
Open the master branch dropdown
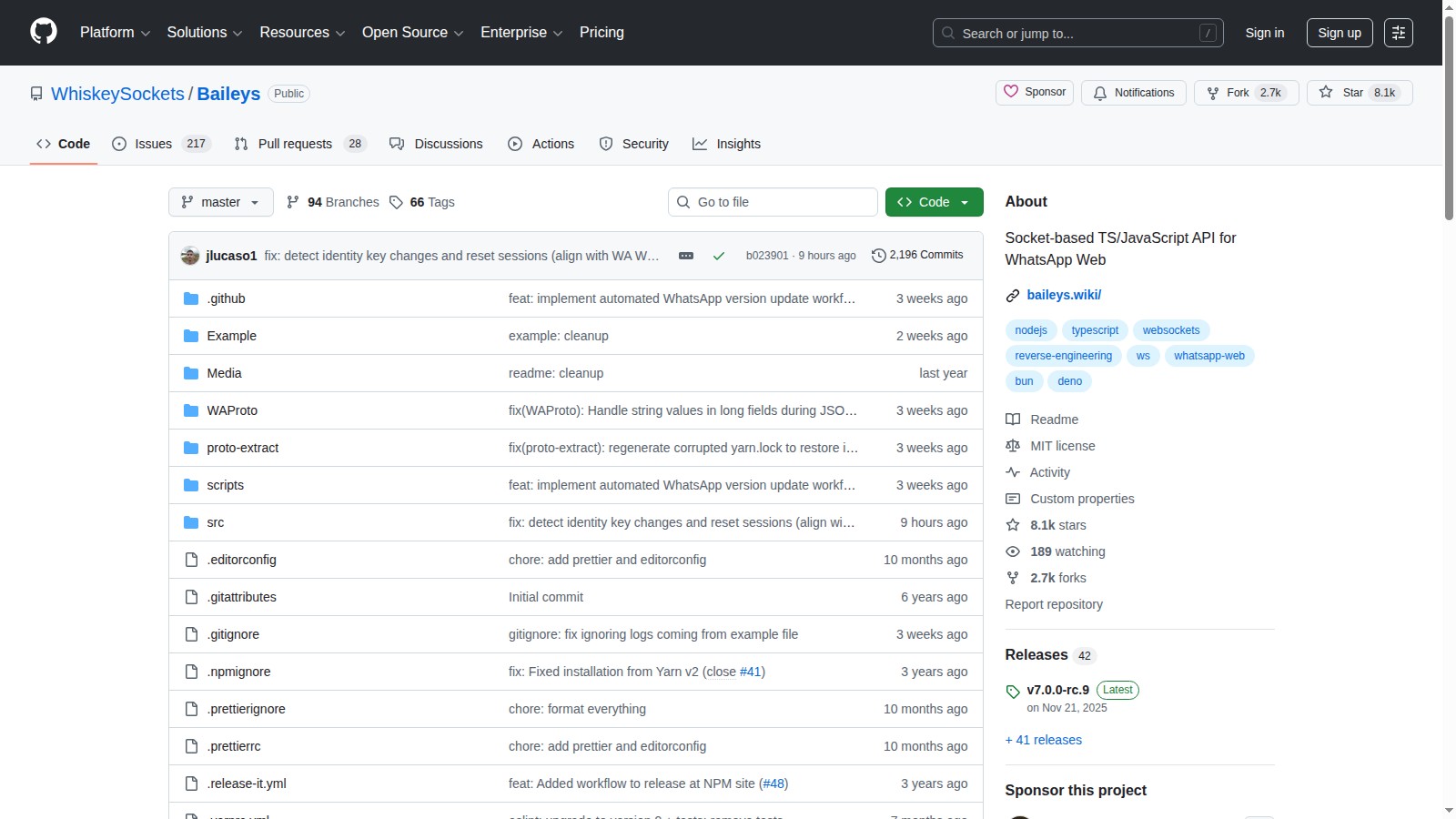(x=221, y=202)
